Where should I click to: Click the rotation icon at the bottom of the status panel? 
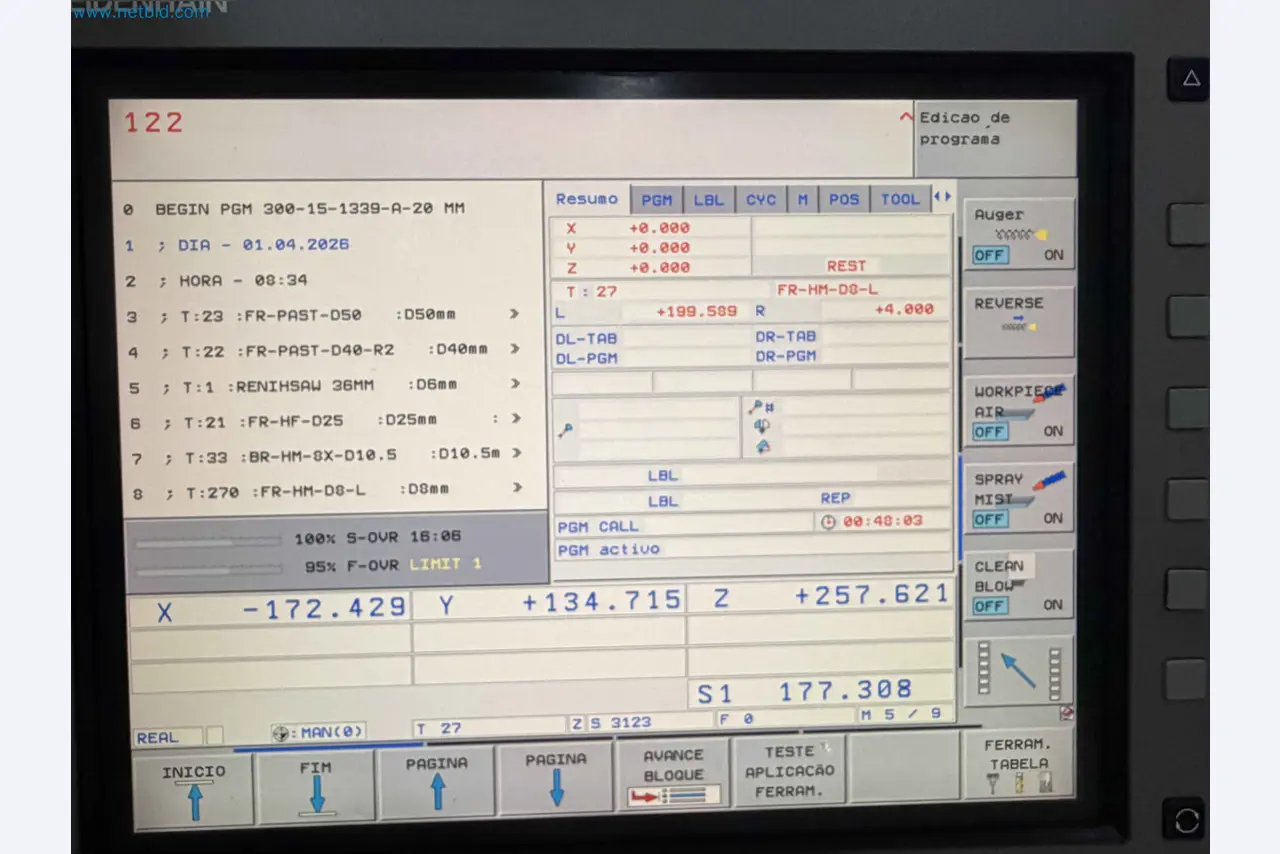(763, 446)
